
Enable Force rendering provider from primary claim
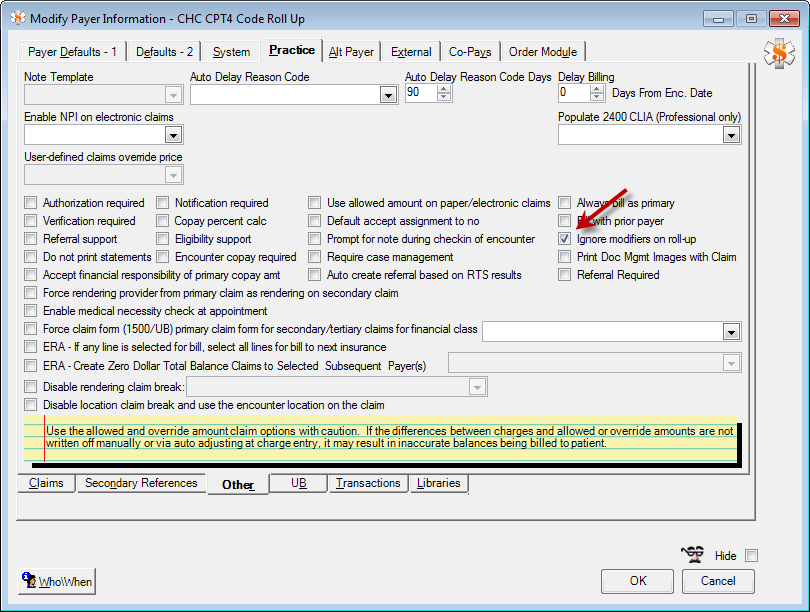click(31, 293)
